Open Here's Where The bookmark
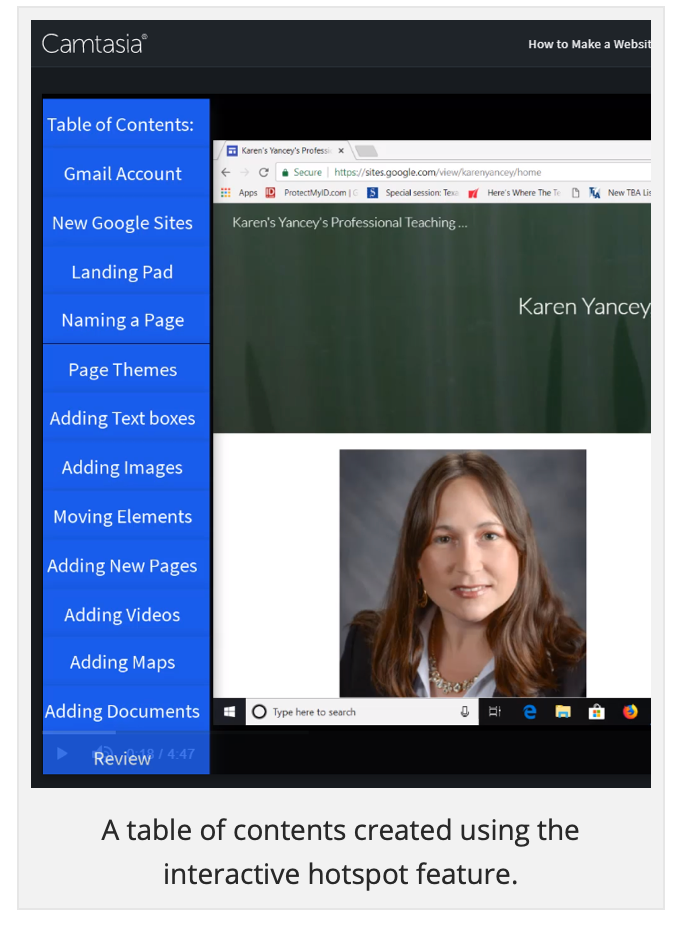Screen dimensions: 680x928 click(x=514, y=192)
